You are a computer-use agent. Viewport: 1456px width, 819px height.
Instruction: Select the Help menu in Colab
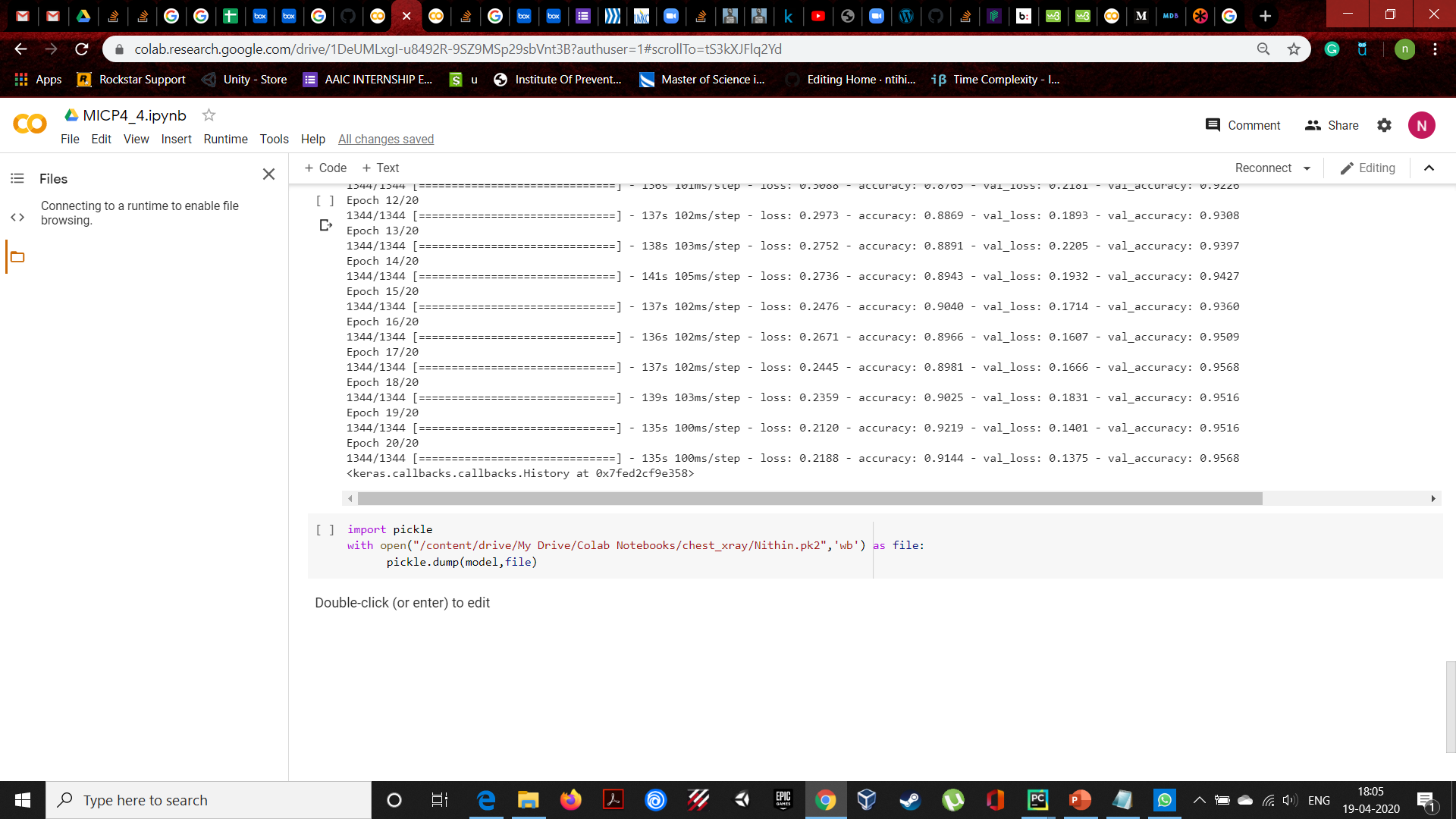tap(312, 139)
